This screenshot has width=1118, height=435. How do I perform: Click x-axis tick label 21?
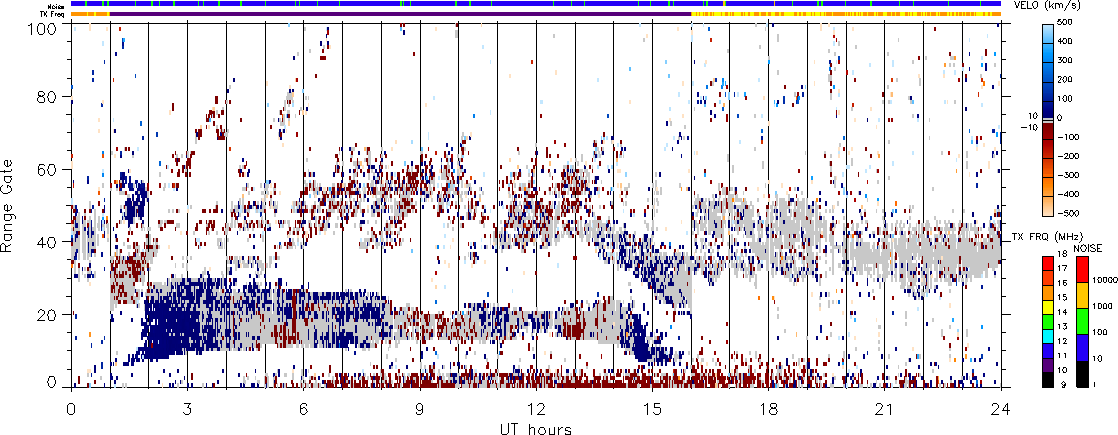(x=885, y=408)
